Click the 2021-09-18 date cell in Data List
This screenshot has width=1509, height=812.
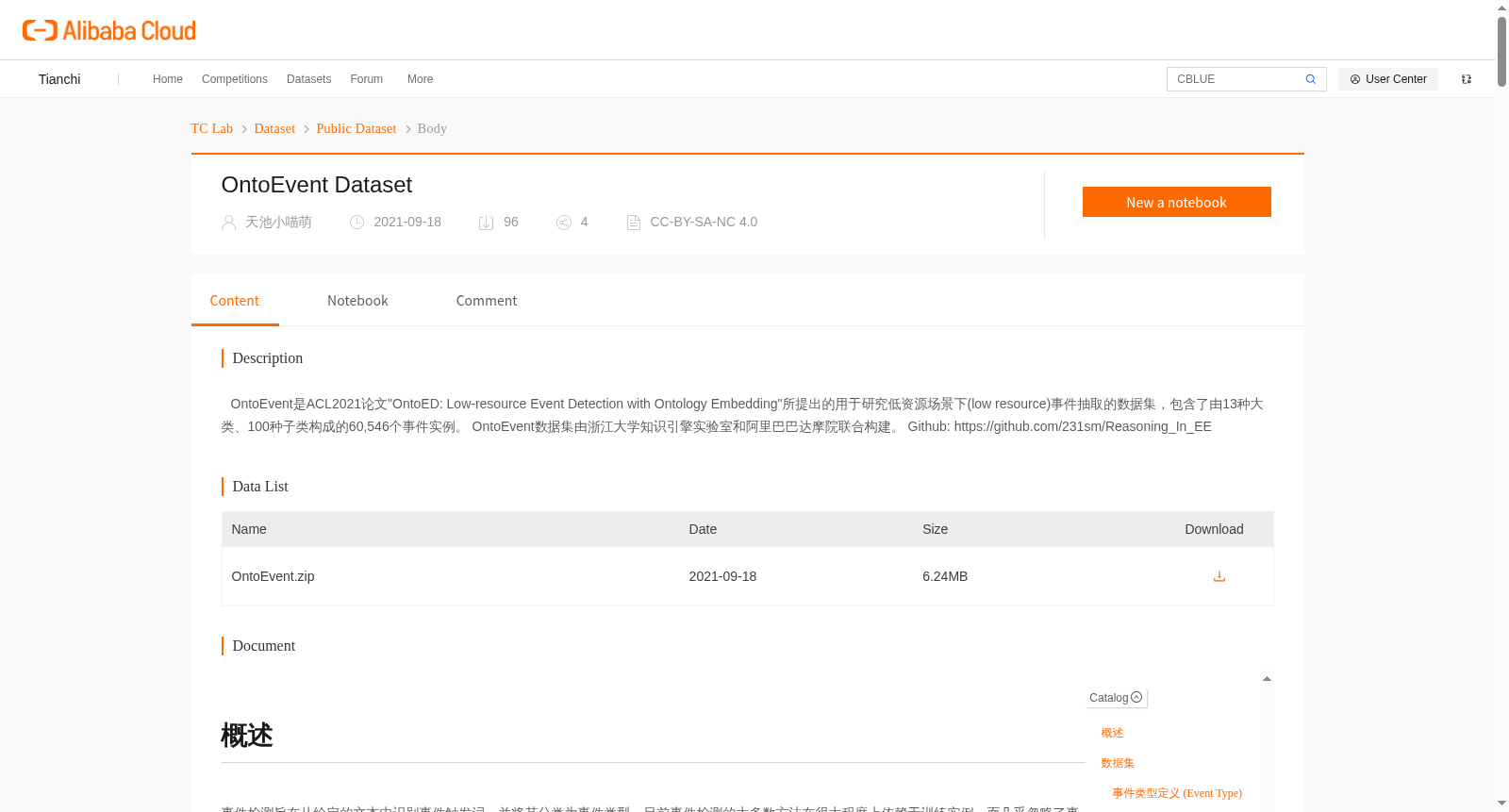722,576
